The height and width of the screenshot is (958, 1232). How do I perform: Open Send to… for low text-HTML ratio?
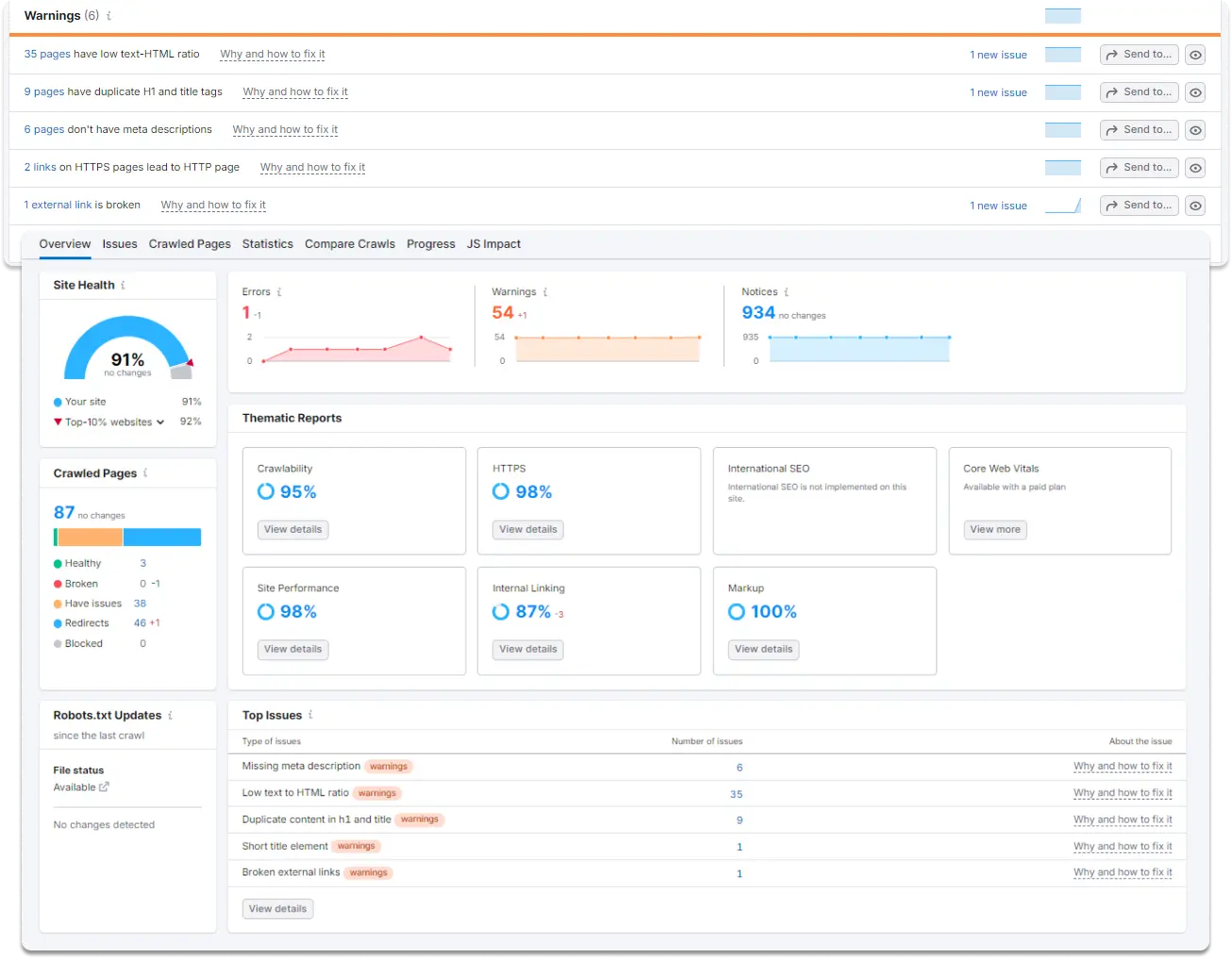coord(1140,55)
